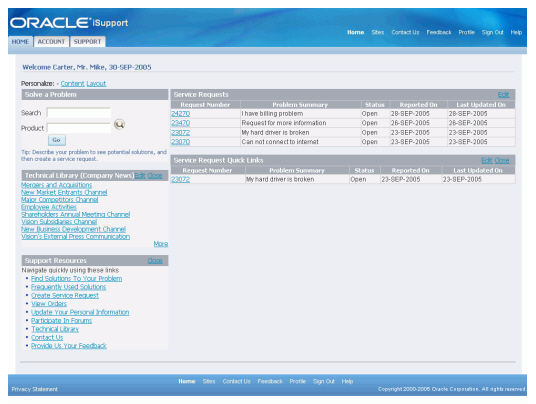The image size is (536, 404).
Task: Open the HOME tab
Action: pyautogui.click(x=20, y=42)
